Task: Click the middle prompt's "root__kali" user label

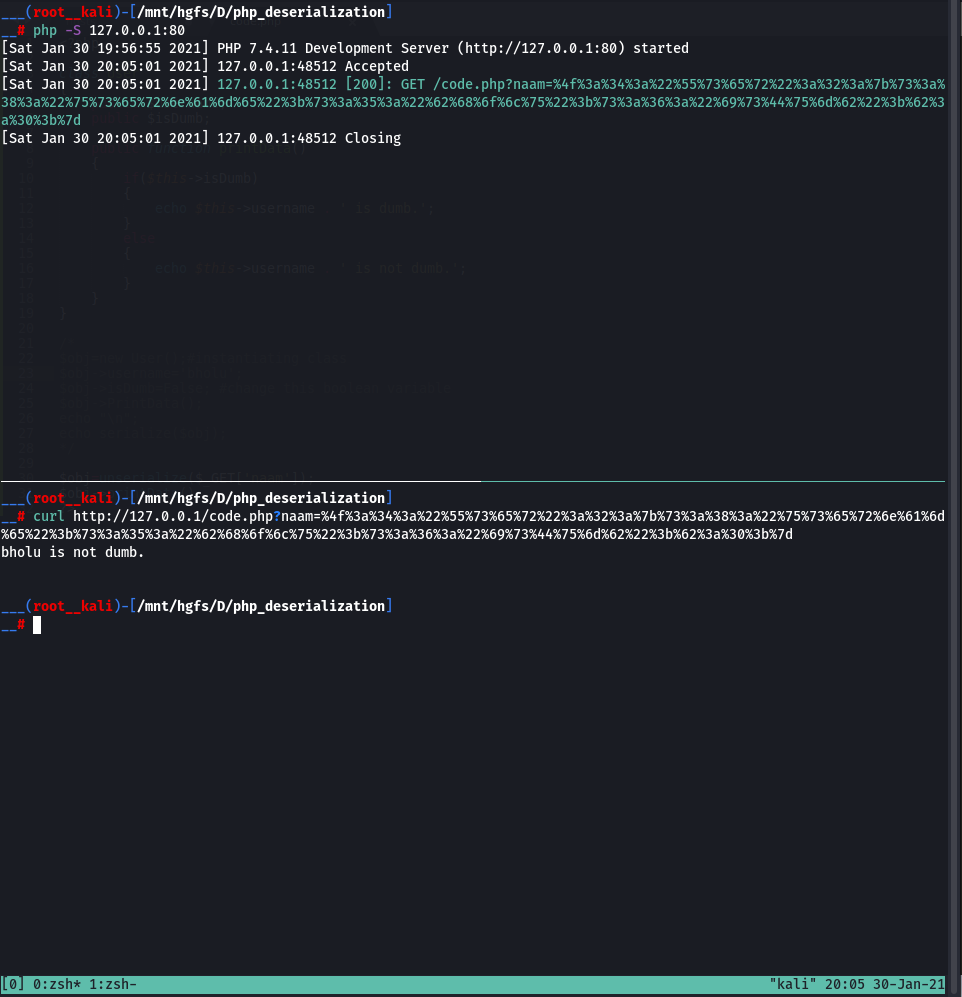Action: pos(72,498)
